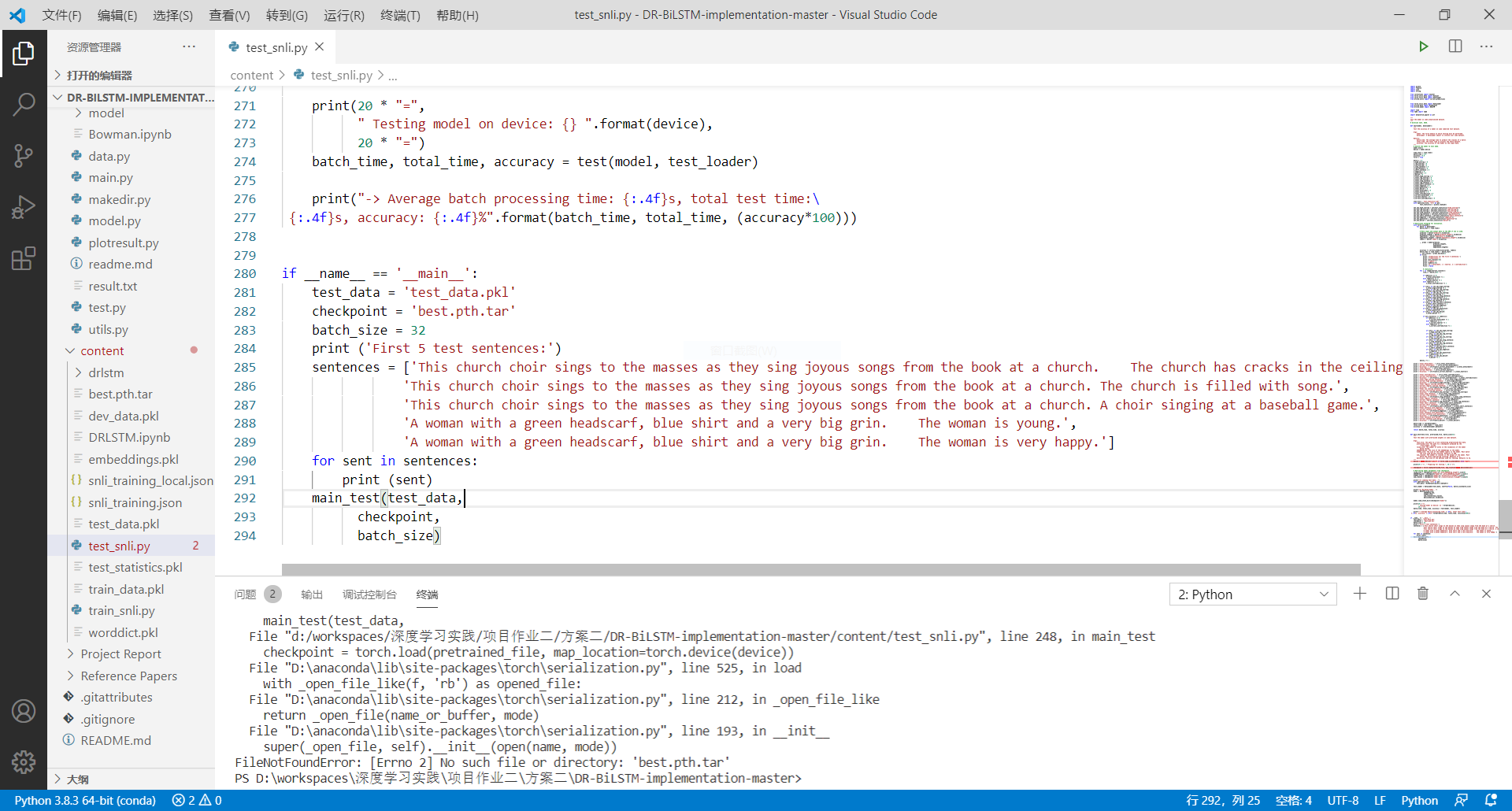Kill terminal with trash icon
The image size is (1512, 811).
coord(1423,594)
